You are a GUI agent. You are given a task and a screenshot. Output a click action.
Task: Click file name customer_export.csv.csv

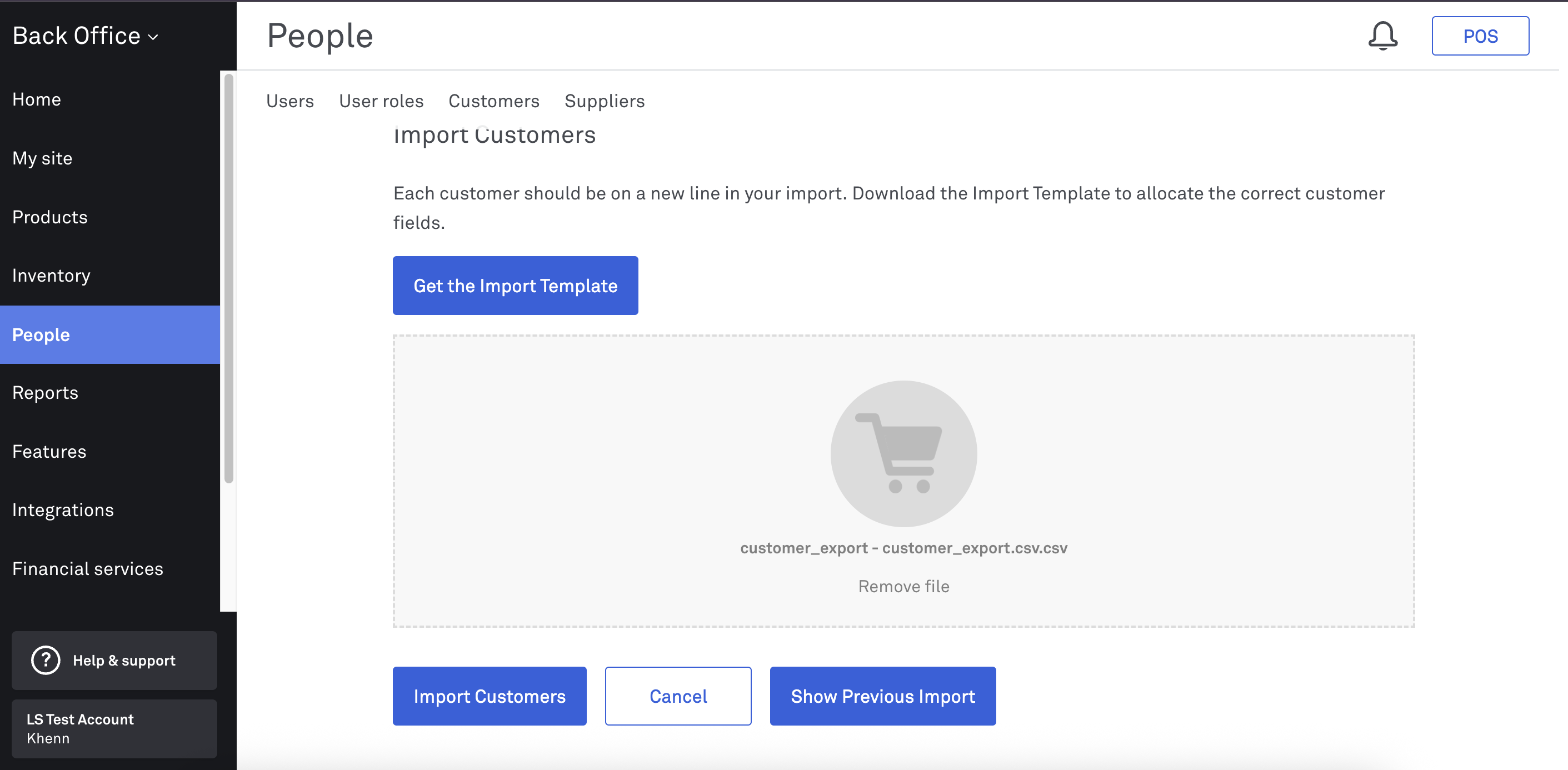(x=903, y=548)
